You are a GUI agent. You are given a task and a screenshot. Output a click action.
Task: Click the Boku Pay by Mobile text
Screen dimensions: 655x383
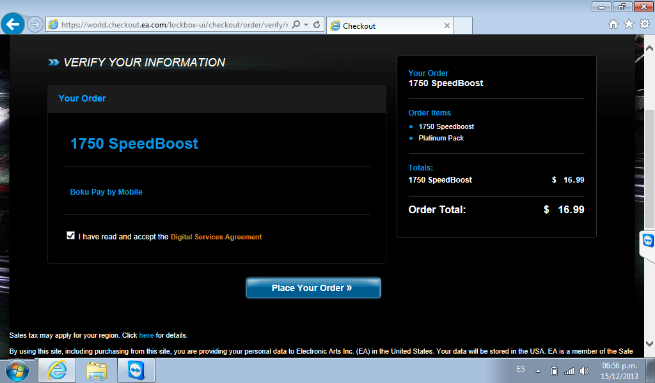(106, 192)
